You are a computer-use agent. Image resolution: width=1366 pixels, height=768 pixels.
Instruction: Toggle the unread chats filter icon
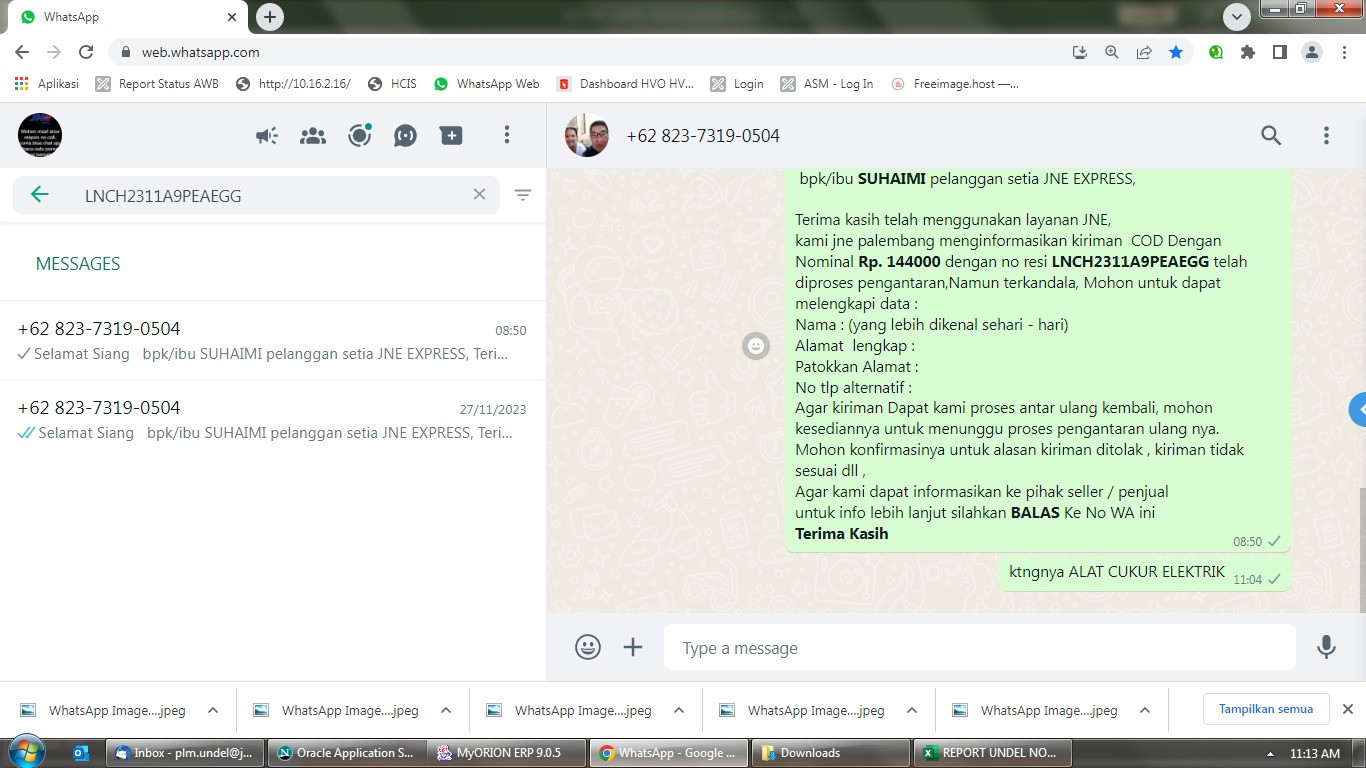coord(522,195)
